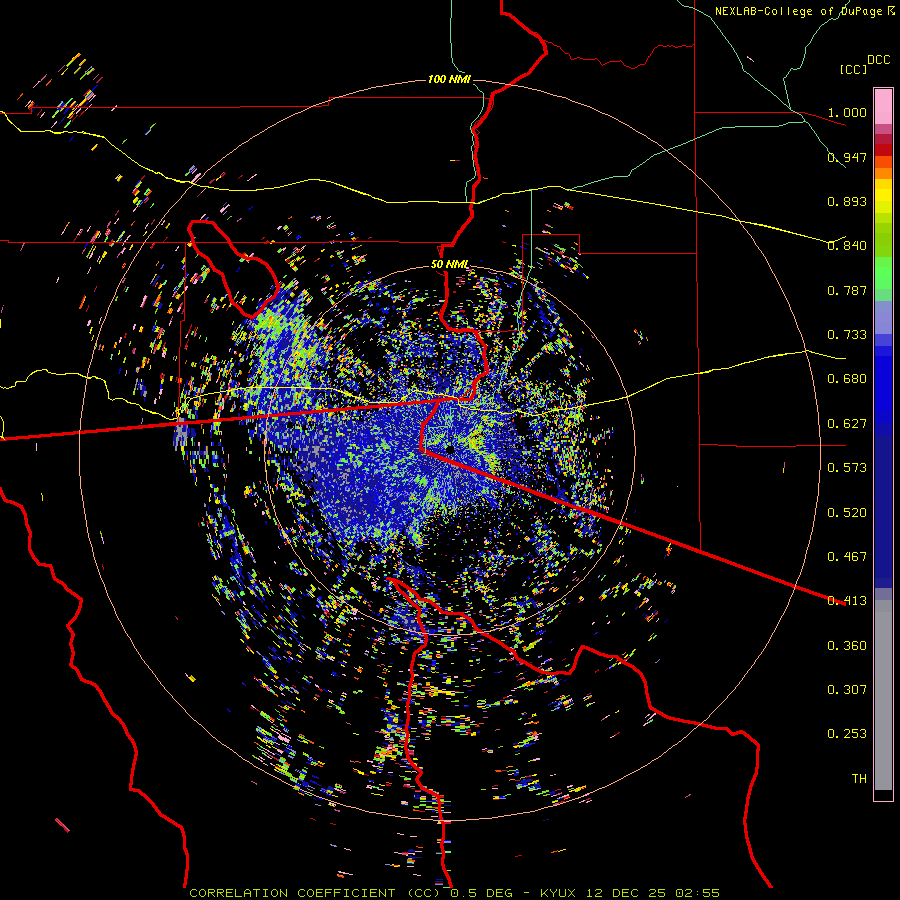The height and width of the screenshot is (900, 900).
Task: Click the [CC] legend unit label
Action: (x=853, y=69)
